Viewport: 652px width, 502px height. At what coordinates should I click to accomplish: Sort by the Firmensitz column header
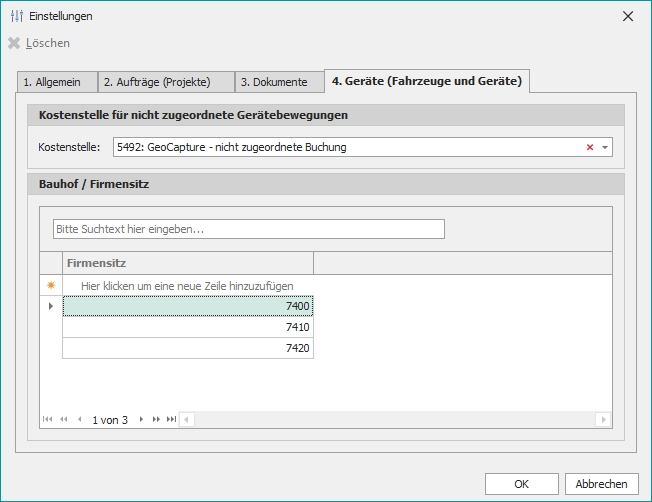188,263
